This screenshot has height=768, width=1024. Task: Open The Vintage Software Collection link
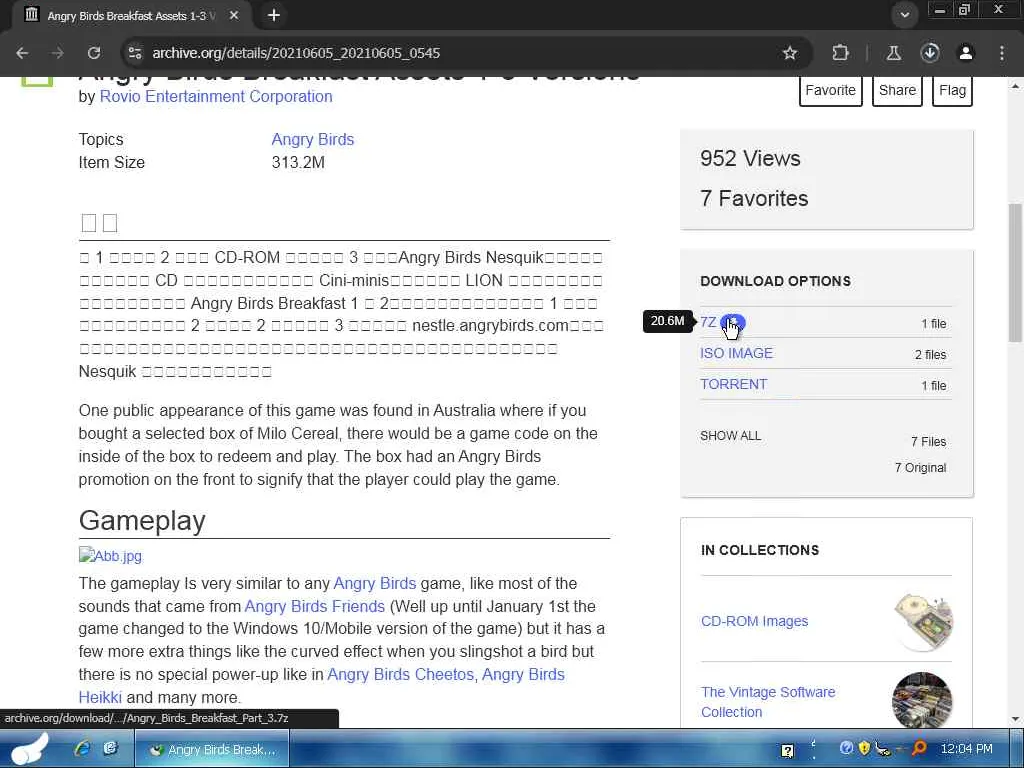[x=768, y=702]
